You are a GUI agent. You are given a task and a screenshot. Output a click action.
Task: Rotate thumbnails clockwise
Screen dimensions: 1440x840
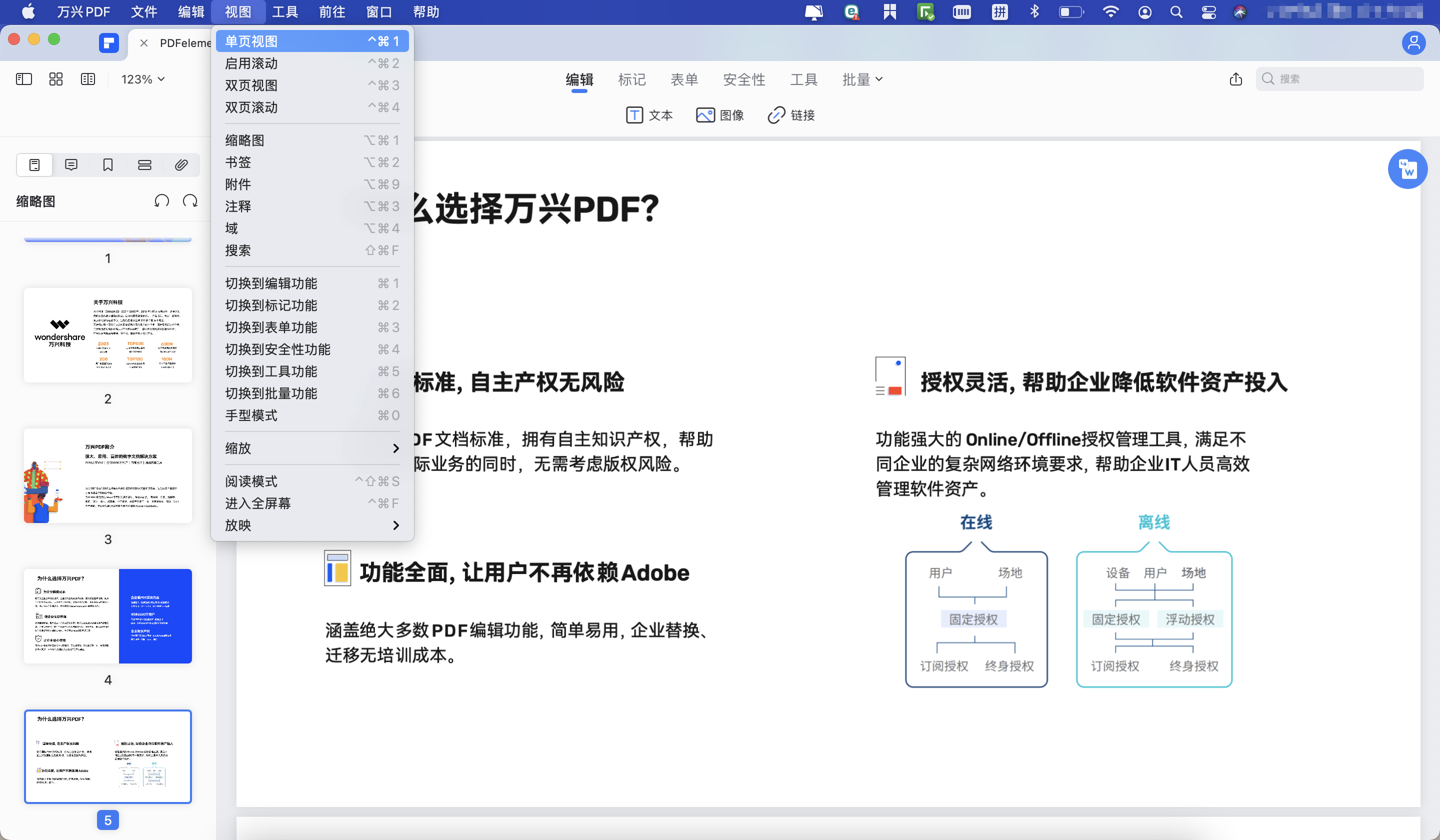190,201
